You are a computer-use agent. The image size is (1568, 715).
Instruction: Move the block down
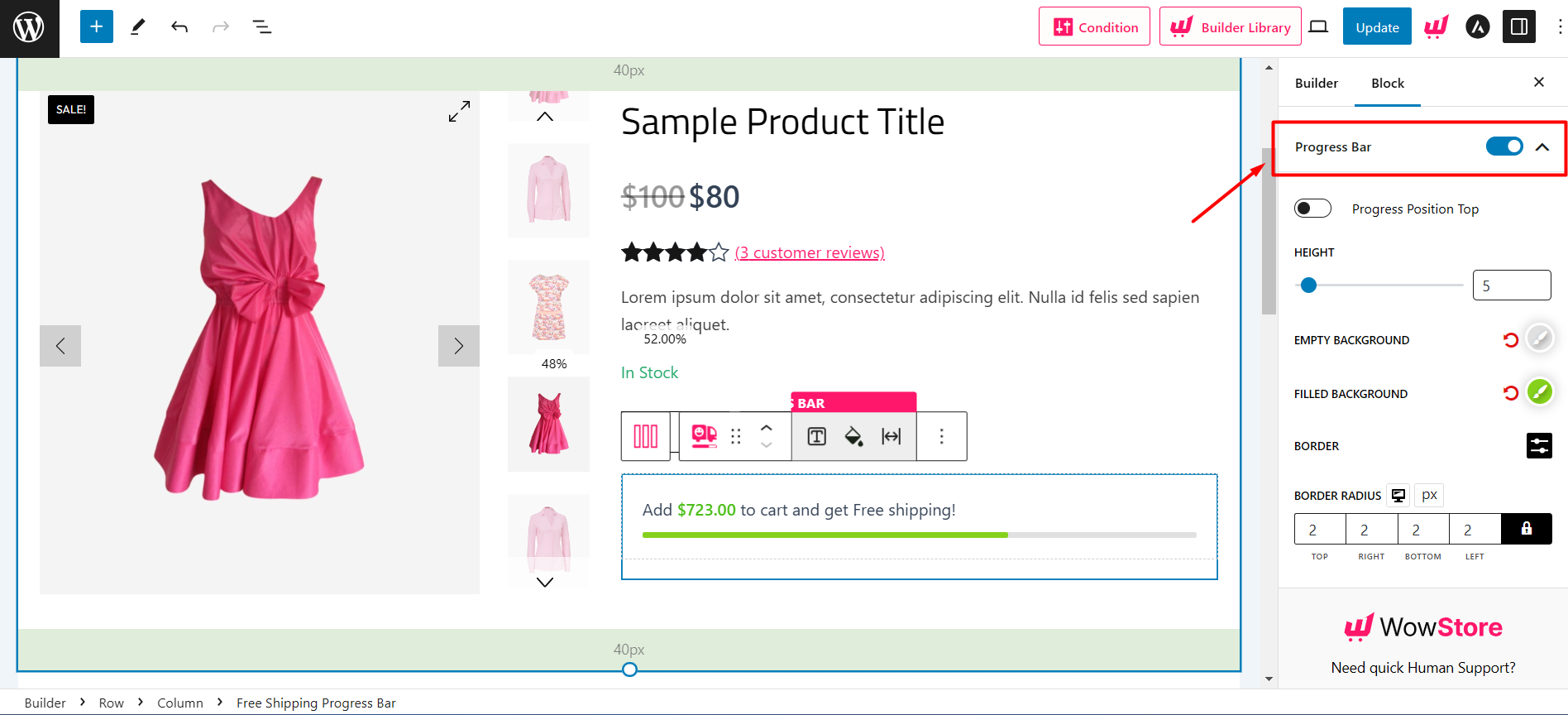click(767, 445)
